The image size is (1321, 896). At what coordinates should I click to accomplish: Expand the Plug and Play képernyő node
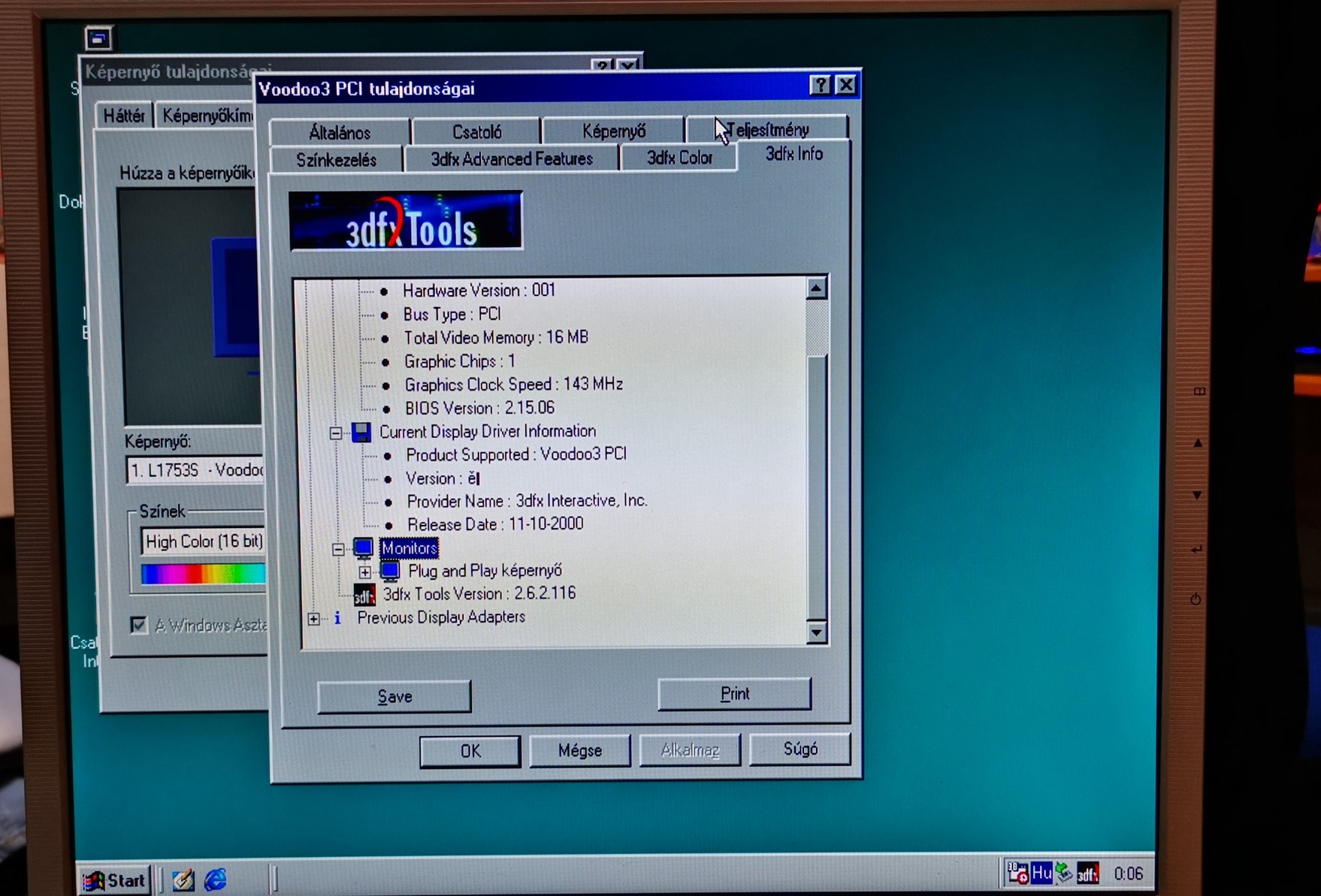click(x=364, y=572)
